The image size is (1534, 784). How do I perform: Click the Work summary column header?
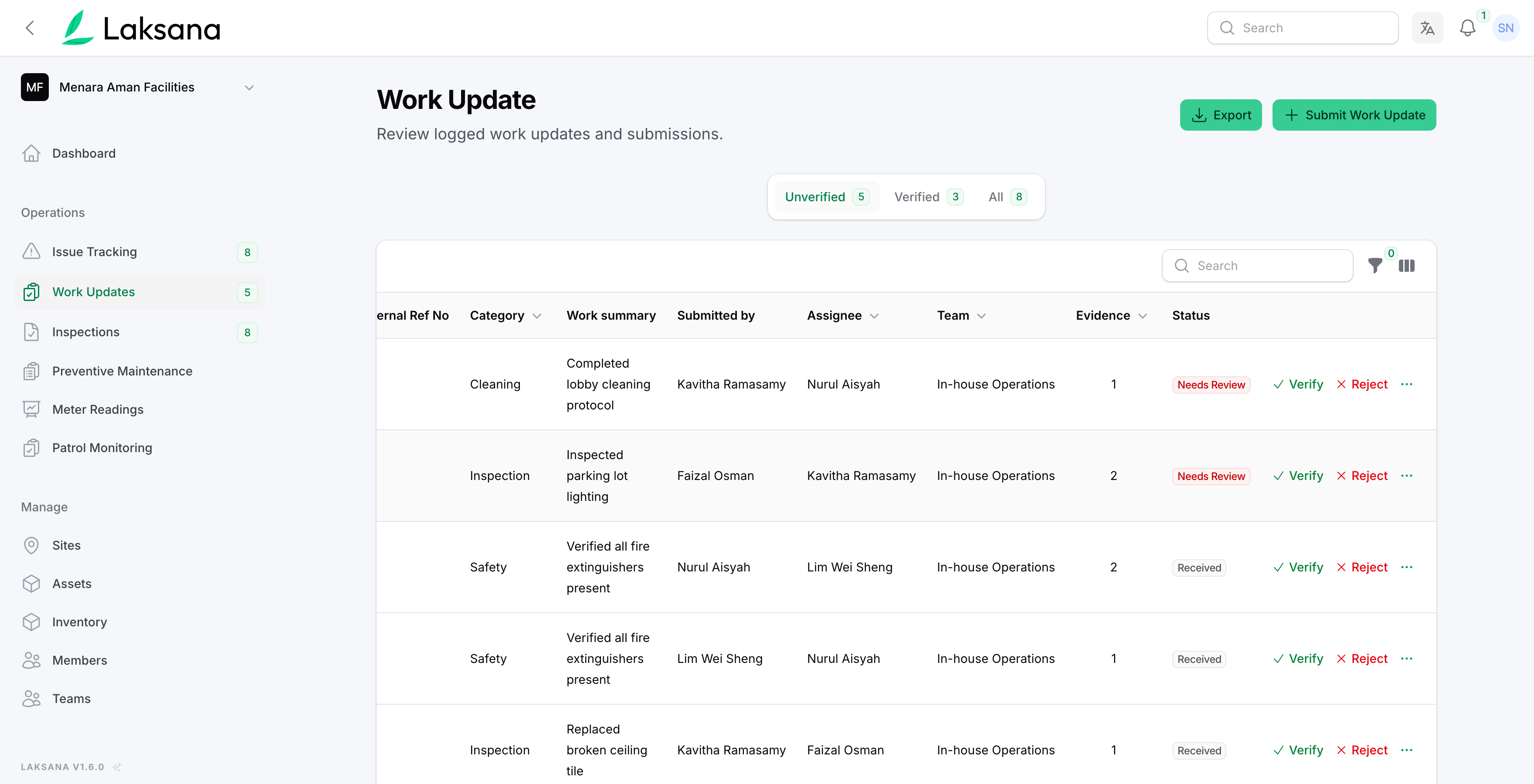[x=611, y=315]
